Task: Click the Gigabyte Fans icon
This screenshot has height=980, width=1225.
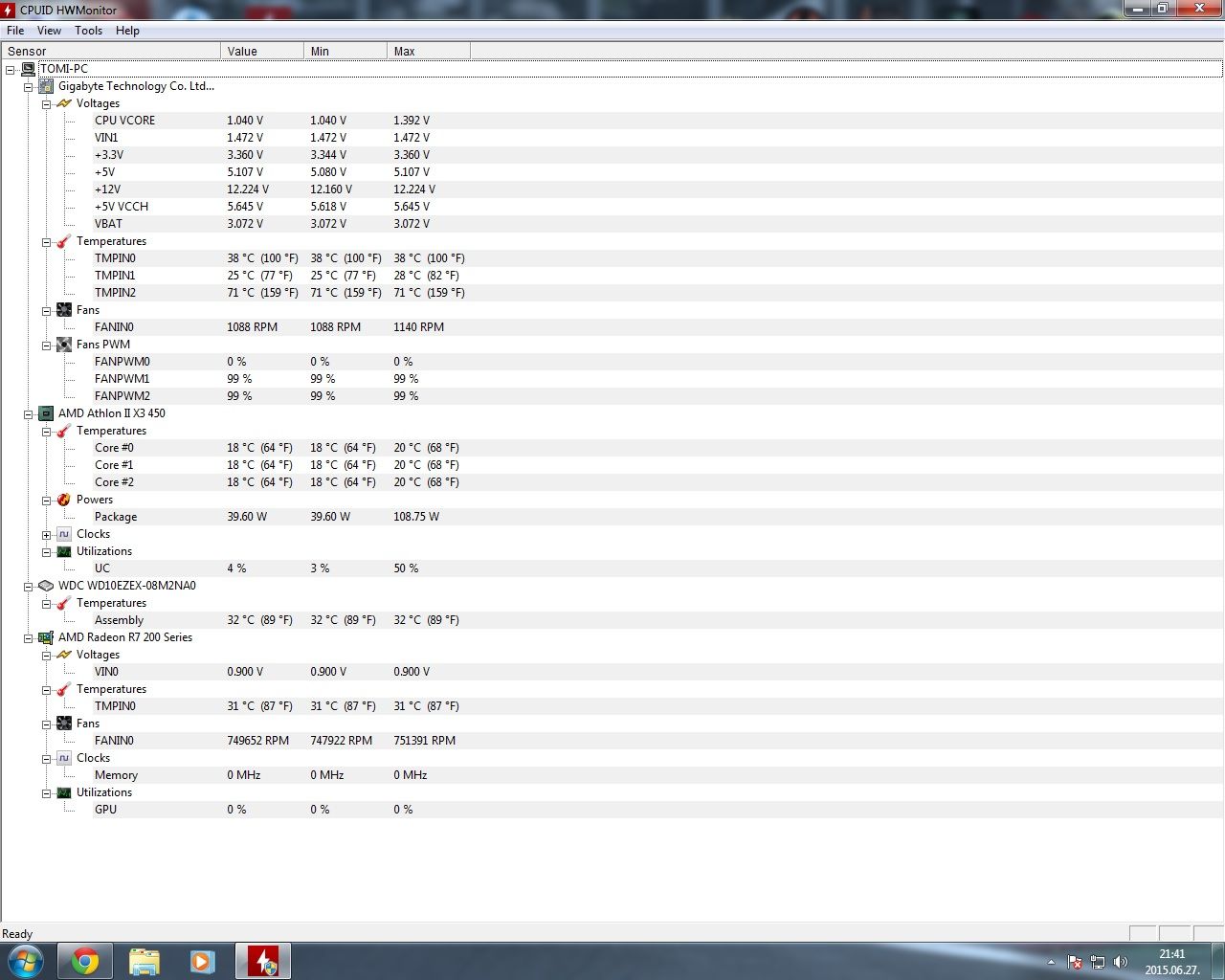Action: pyautogui.click(x=63, y=310)
